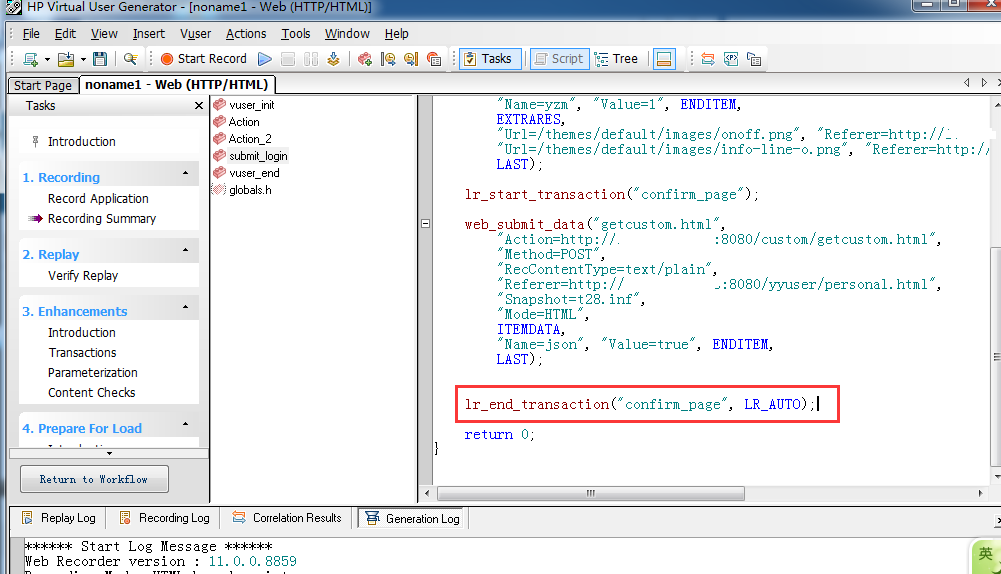The image size is (1001, 574).
Task: Switch to Tree view
Action: pos(616,59)
